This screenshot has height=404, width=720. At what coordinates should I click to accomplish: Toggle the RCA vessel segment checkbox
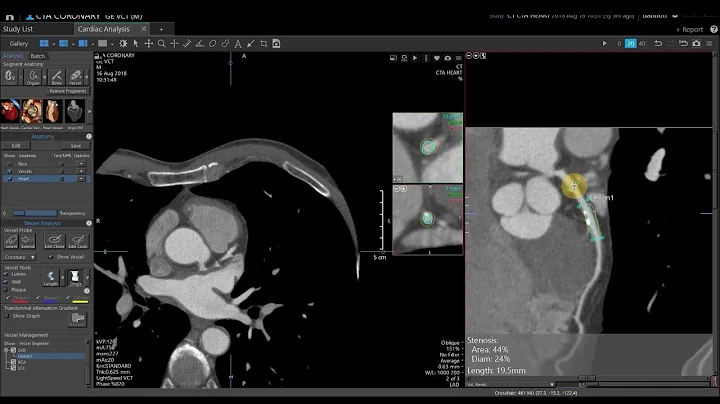[13, 362]
